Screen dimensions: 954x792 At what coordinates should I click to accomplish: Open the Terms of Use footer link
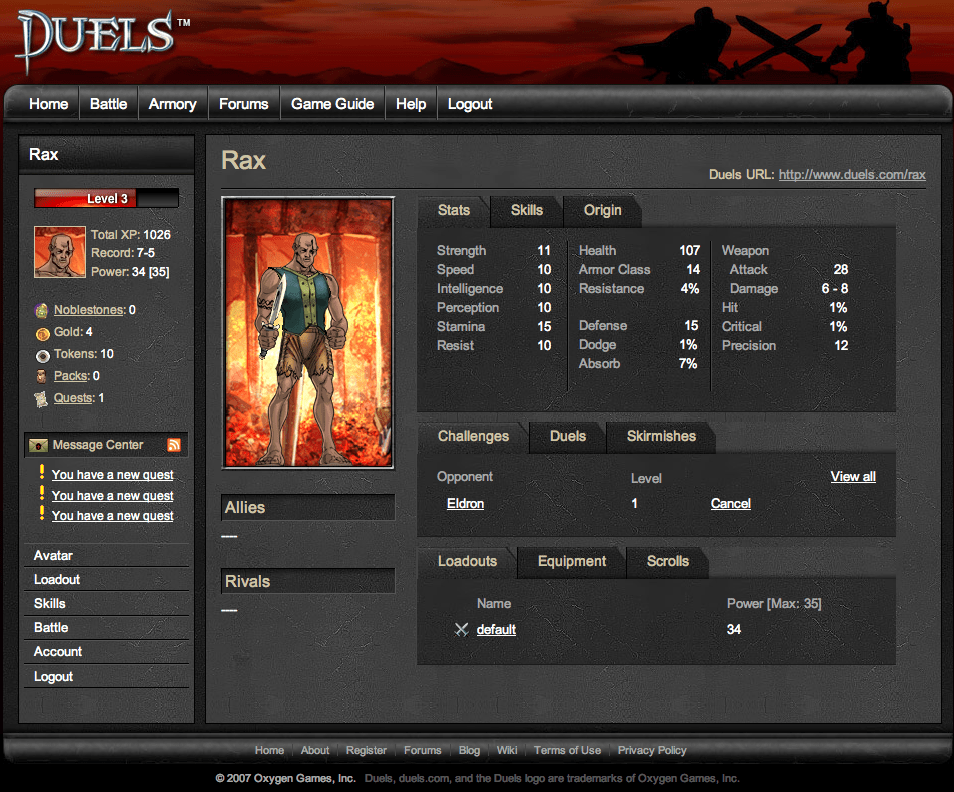(567, 751)
